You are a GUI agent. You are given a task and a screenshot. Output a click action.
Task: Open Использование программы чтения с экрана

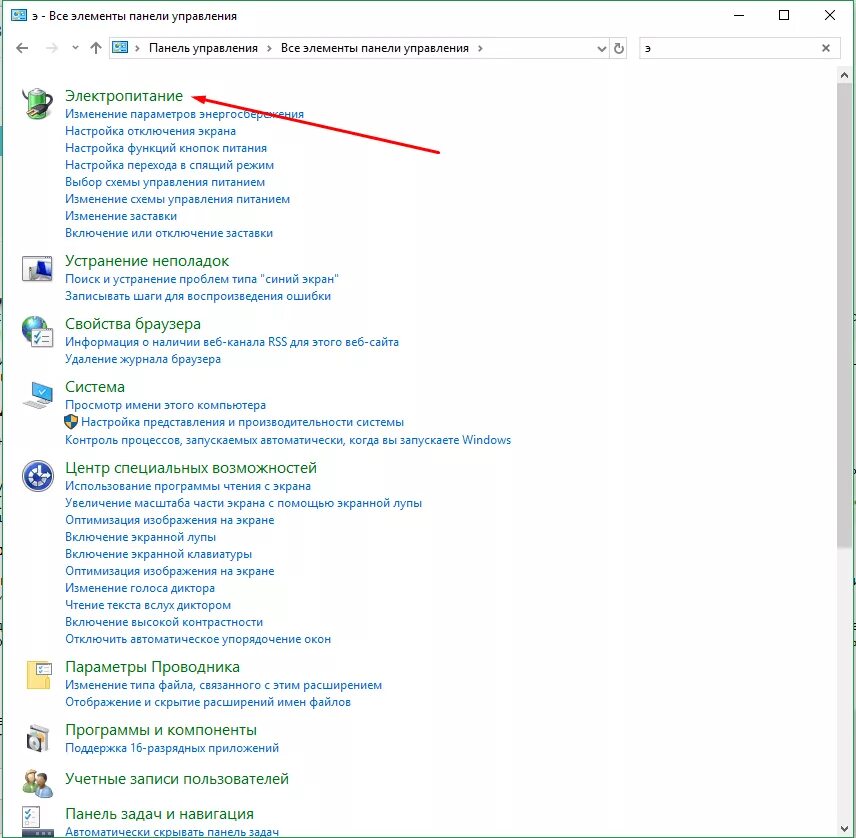[x=188, y=486]
